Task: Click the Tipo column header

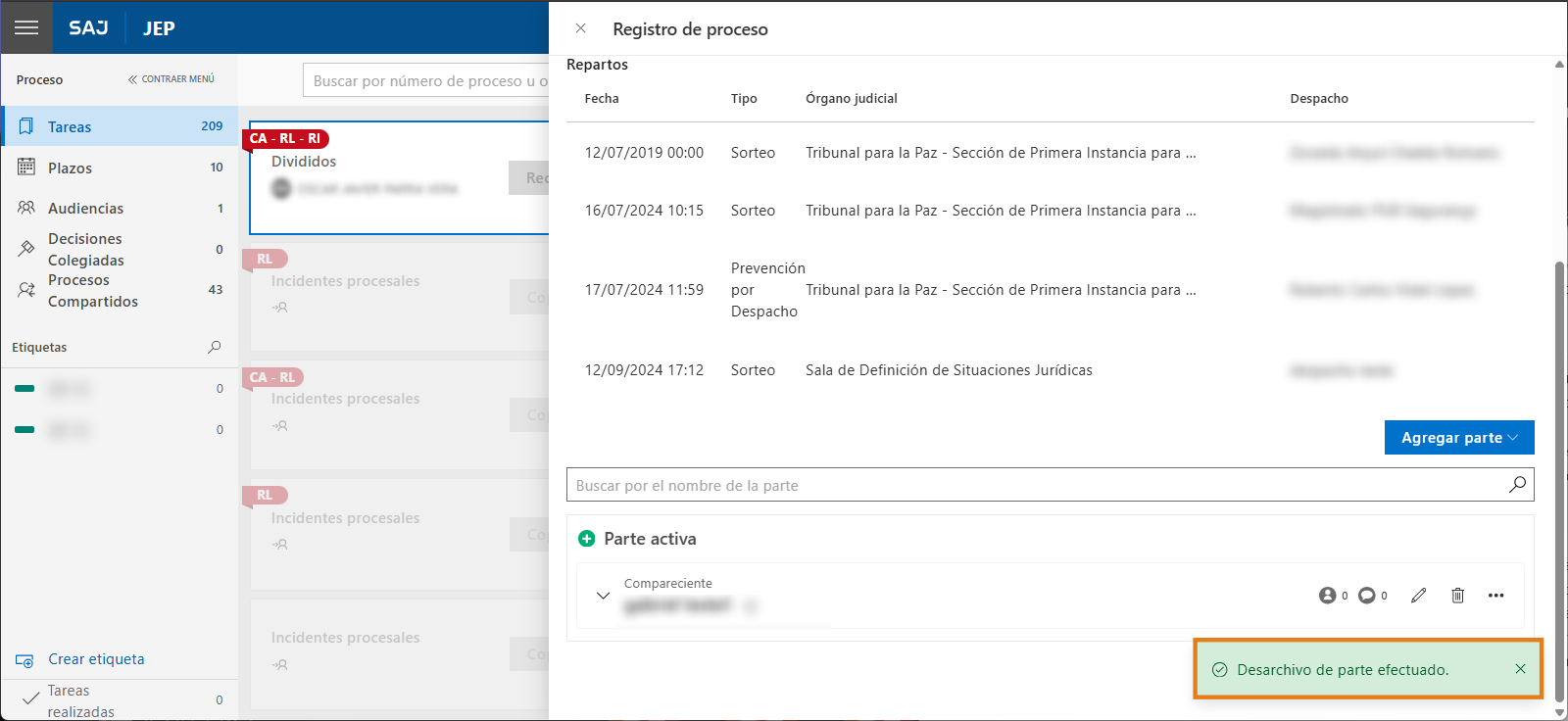Action: 744,98
